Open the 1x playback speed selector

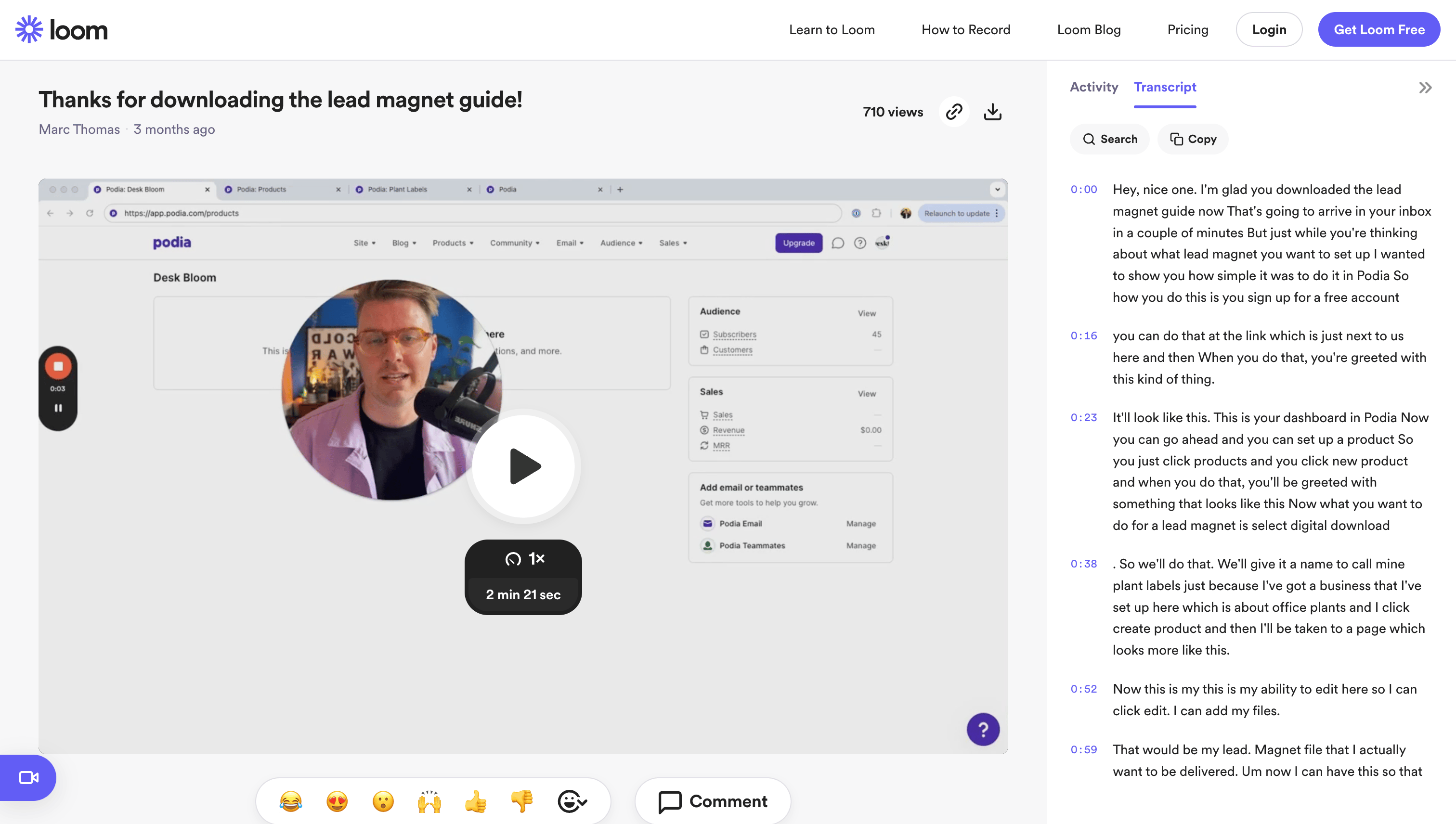tap(524, 559)
